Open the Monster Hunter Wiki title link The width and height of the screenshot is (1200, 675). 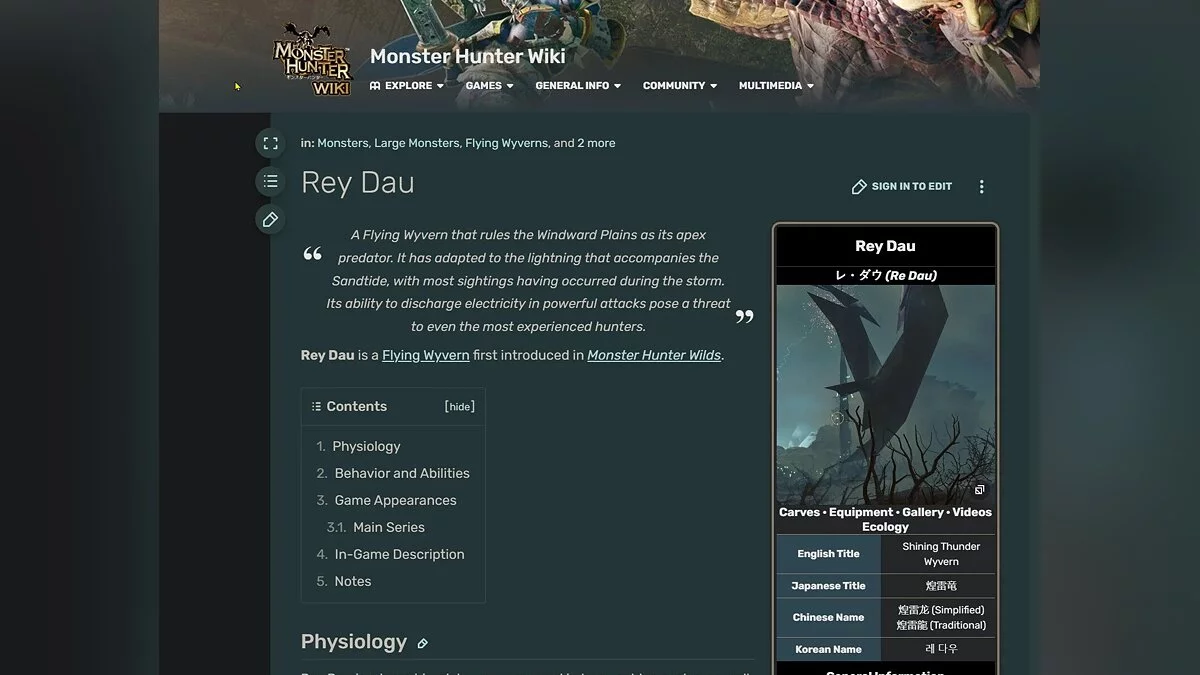[x=467, y=56]
